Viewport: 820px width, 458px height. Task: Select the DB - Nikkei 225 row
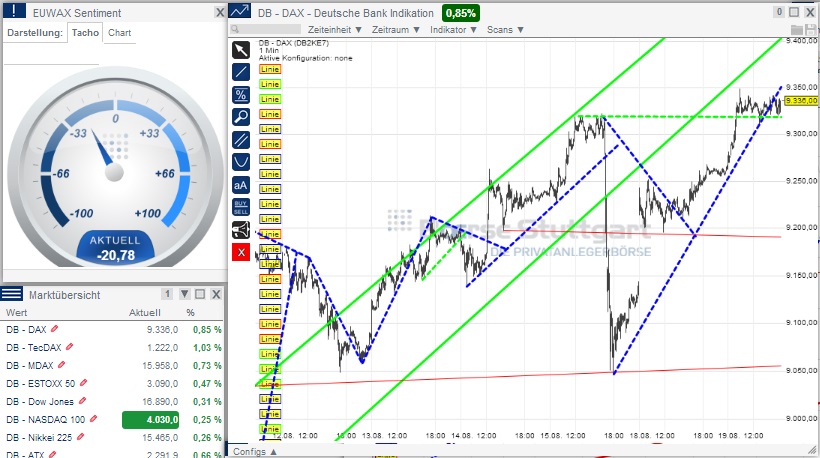click(112, 437)
